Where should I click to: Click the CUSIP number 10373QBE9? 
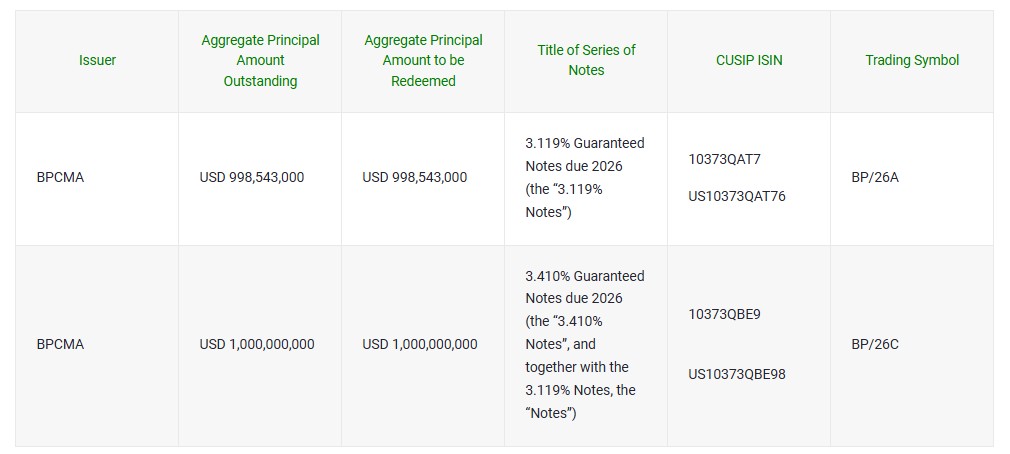tap(725, 314)
